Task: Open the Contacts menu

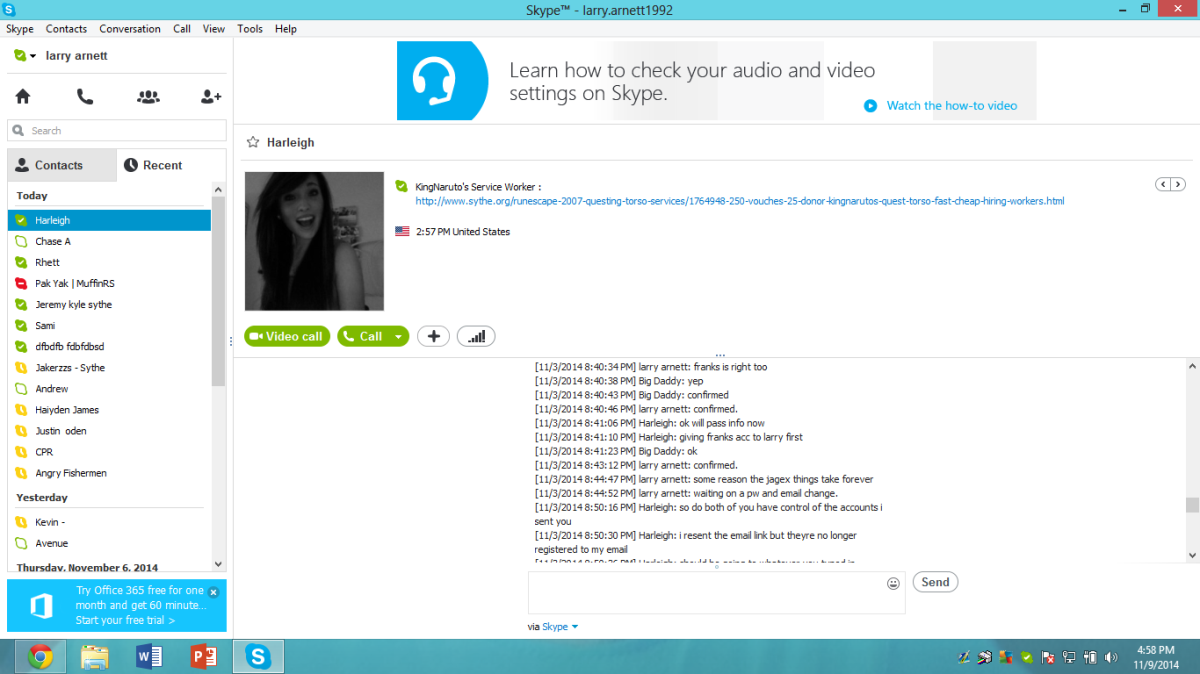Action: [66, 29]
